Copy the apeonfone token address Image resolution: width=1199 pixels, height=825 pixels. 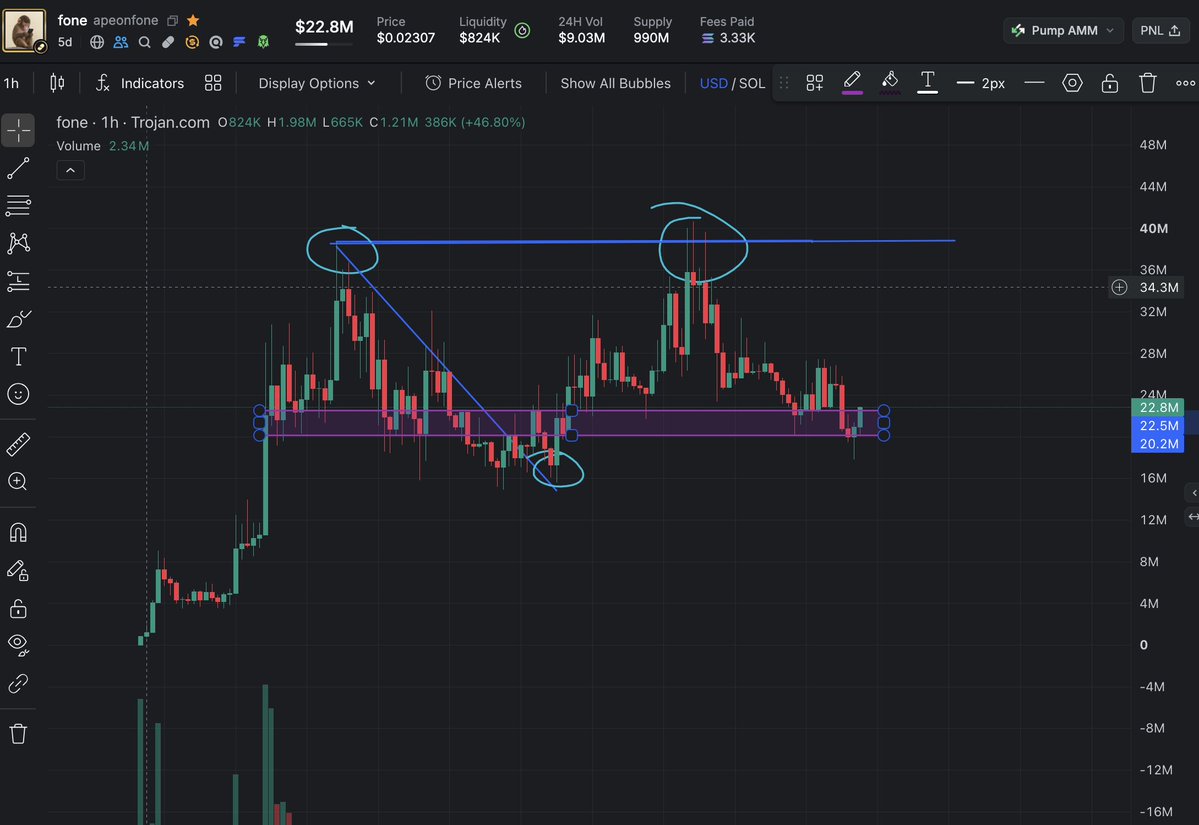(x=173, y=21)
